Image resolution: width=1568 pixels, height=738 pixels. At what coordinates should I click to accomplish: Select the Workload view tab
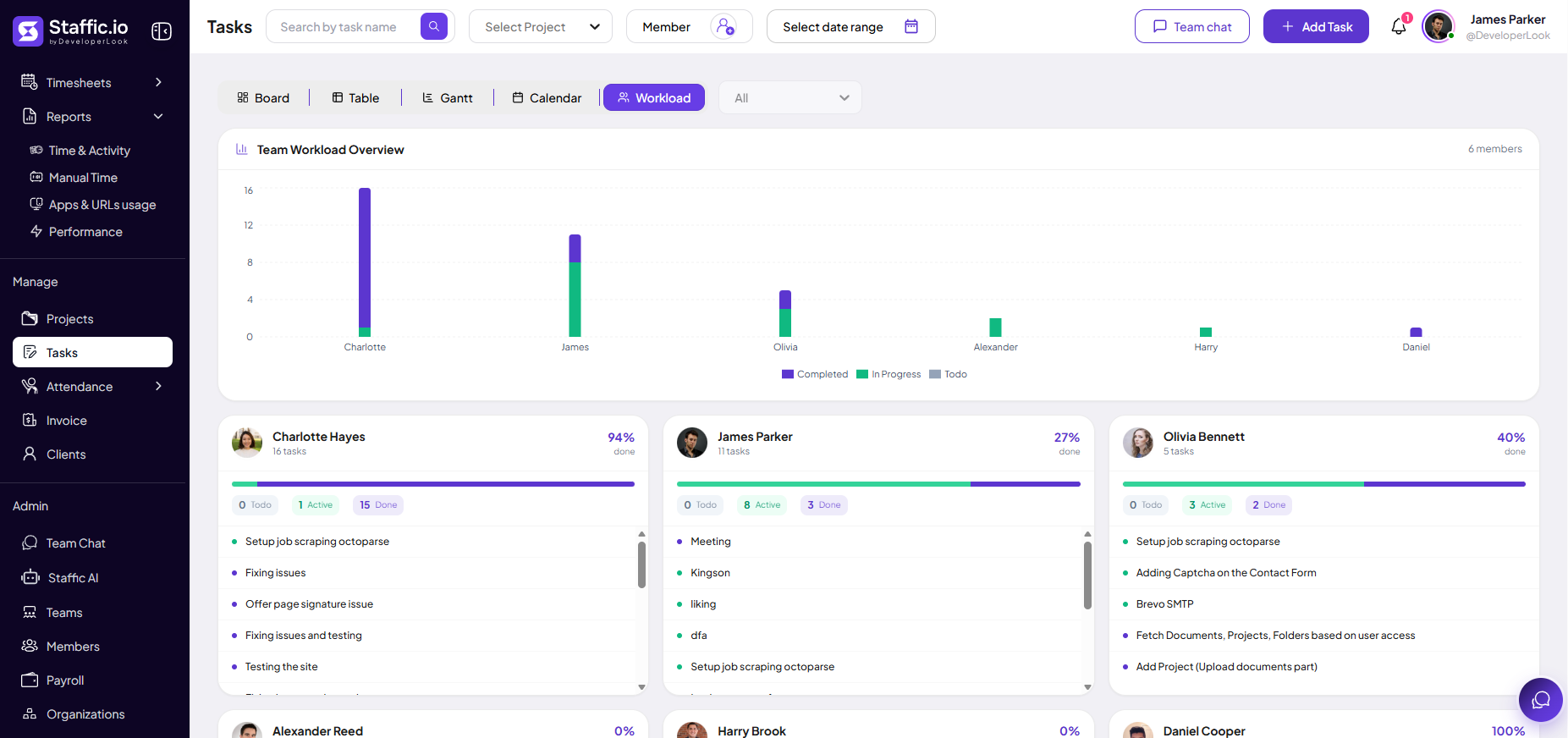pos(654,97)
